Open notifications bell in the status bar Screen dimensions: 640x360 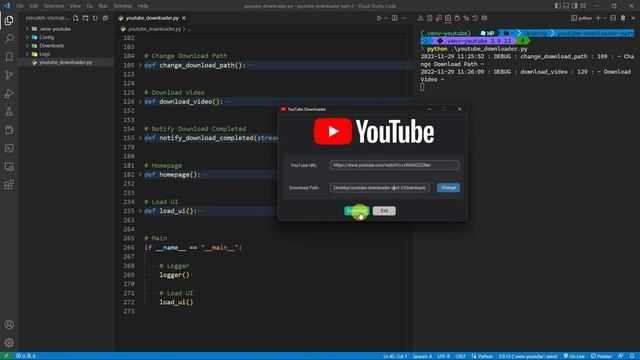point(632,356)
